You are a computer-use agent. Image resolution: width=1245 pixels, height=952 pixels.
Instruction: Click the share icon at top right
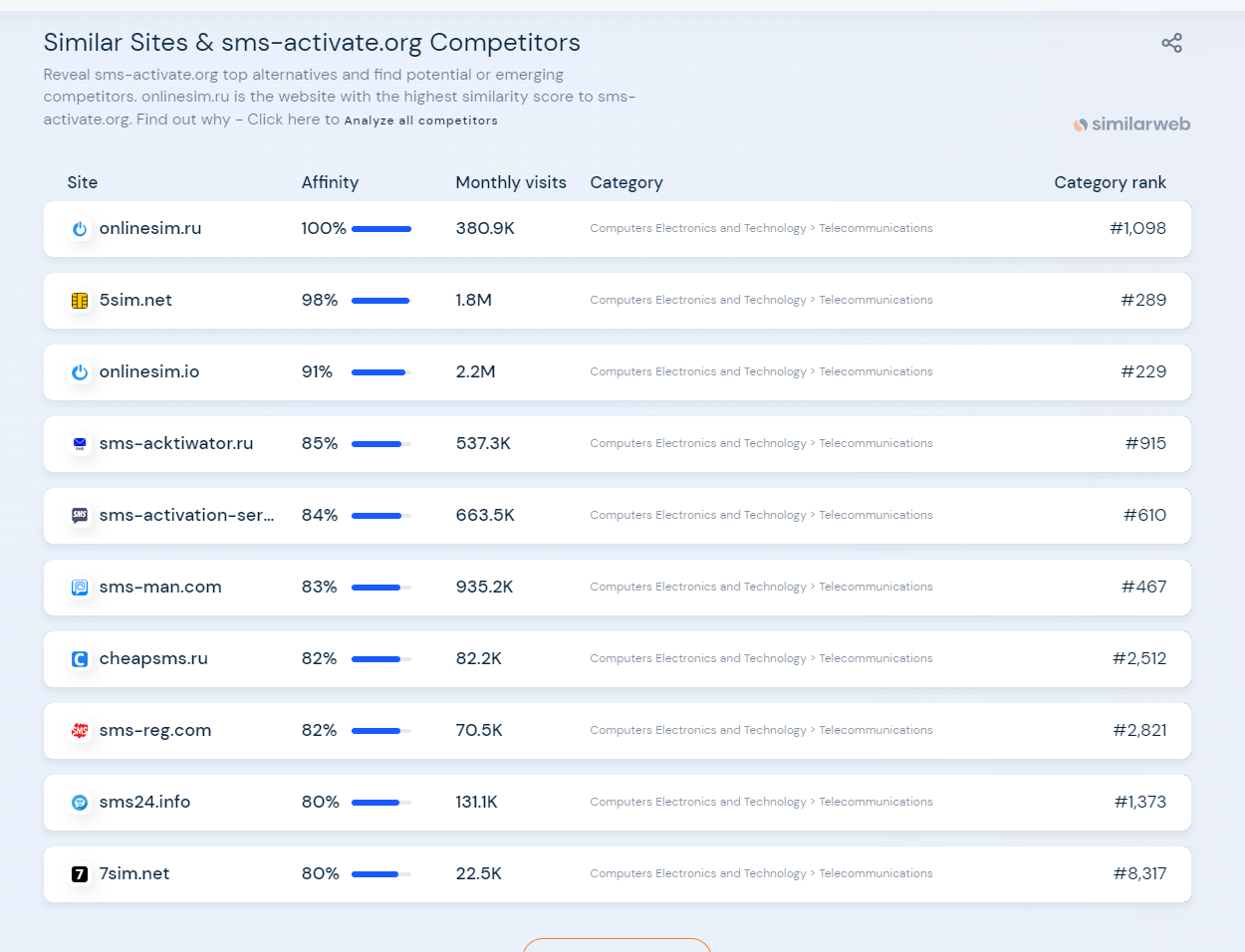click(1171, 43)
